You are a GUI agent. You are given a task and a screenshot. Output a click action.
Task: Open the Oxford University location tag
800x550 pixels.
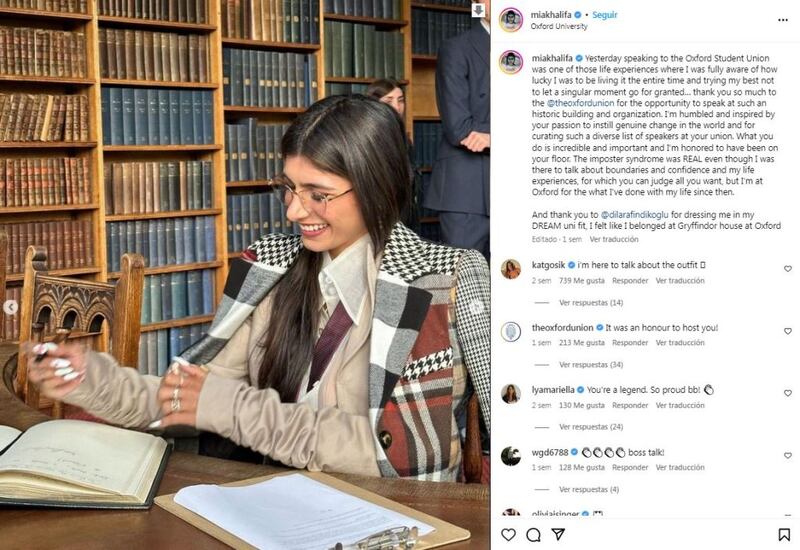tap(559, 27)
